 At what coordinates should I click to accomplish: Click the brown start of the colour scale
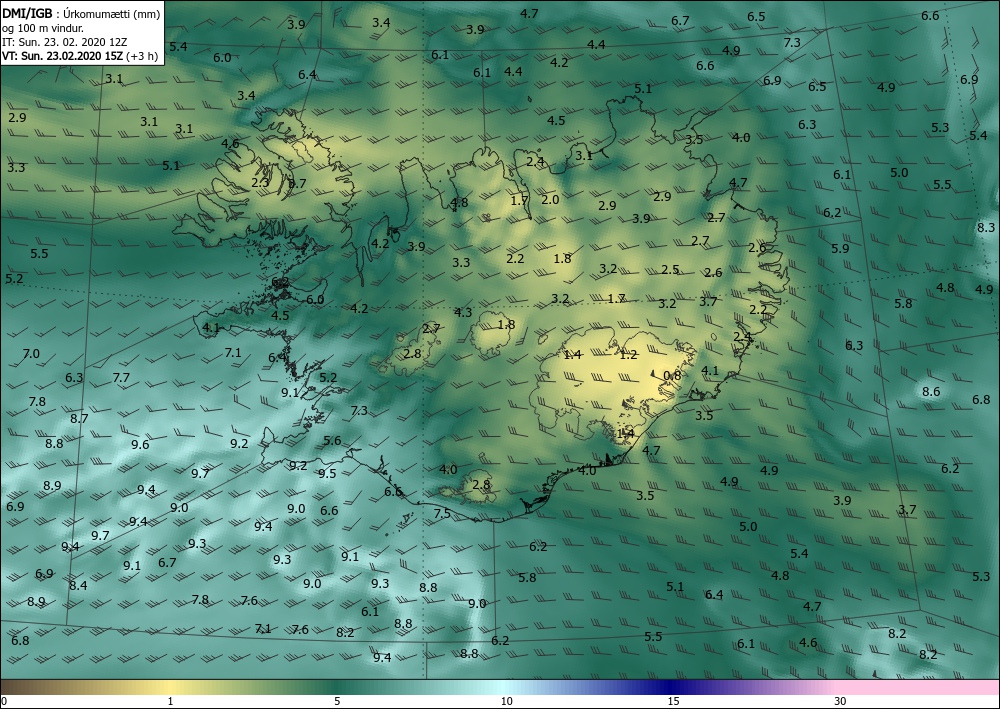(19, 687)
